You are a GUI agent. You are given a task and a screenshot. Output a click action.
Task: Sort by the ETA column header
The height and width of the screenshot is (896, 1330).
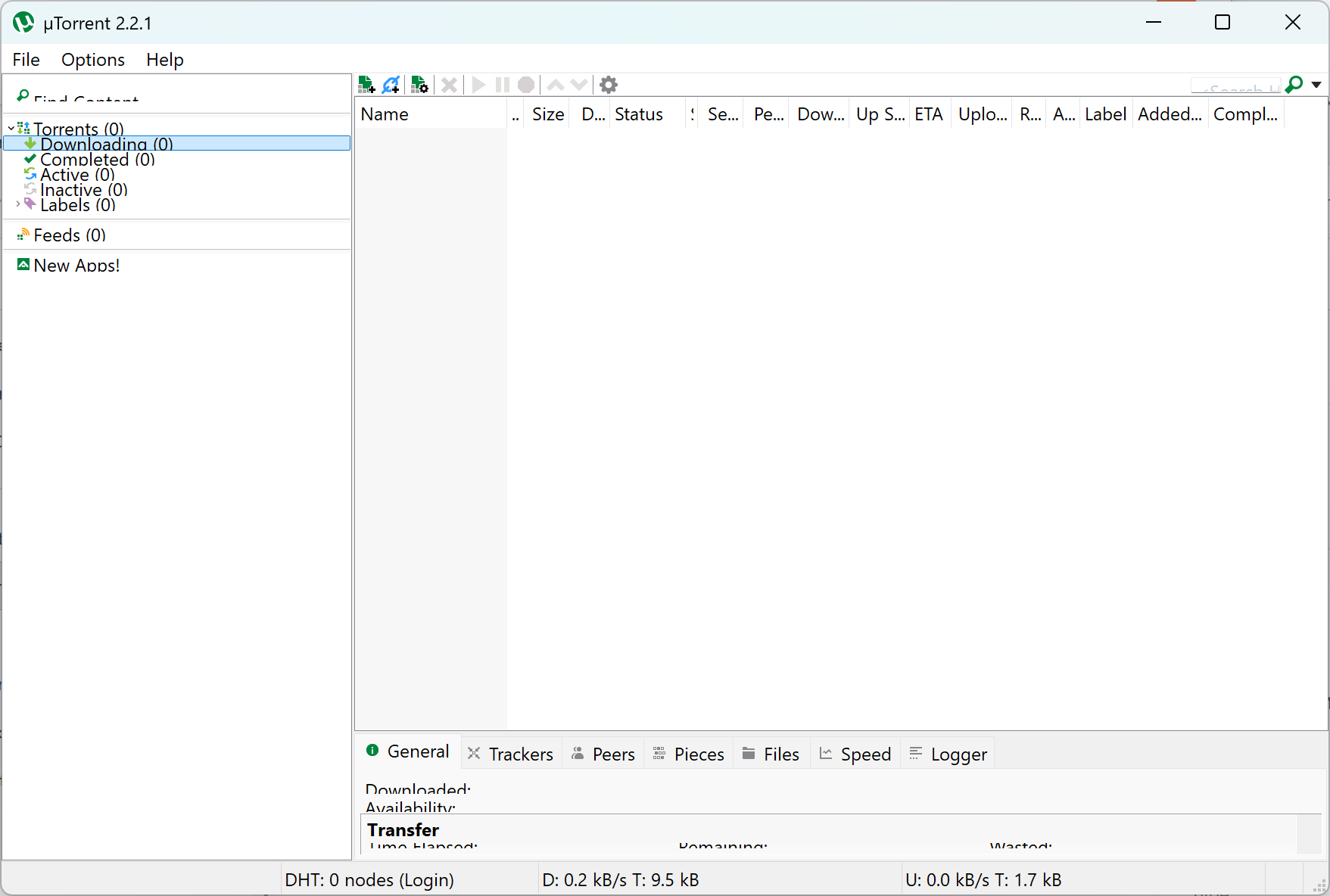(929, 114)
